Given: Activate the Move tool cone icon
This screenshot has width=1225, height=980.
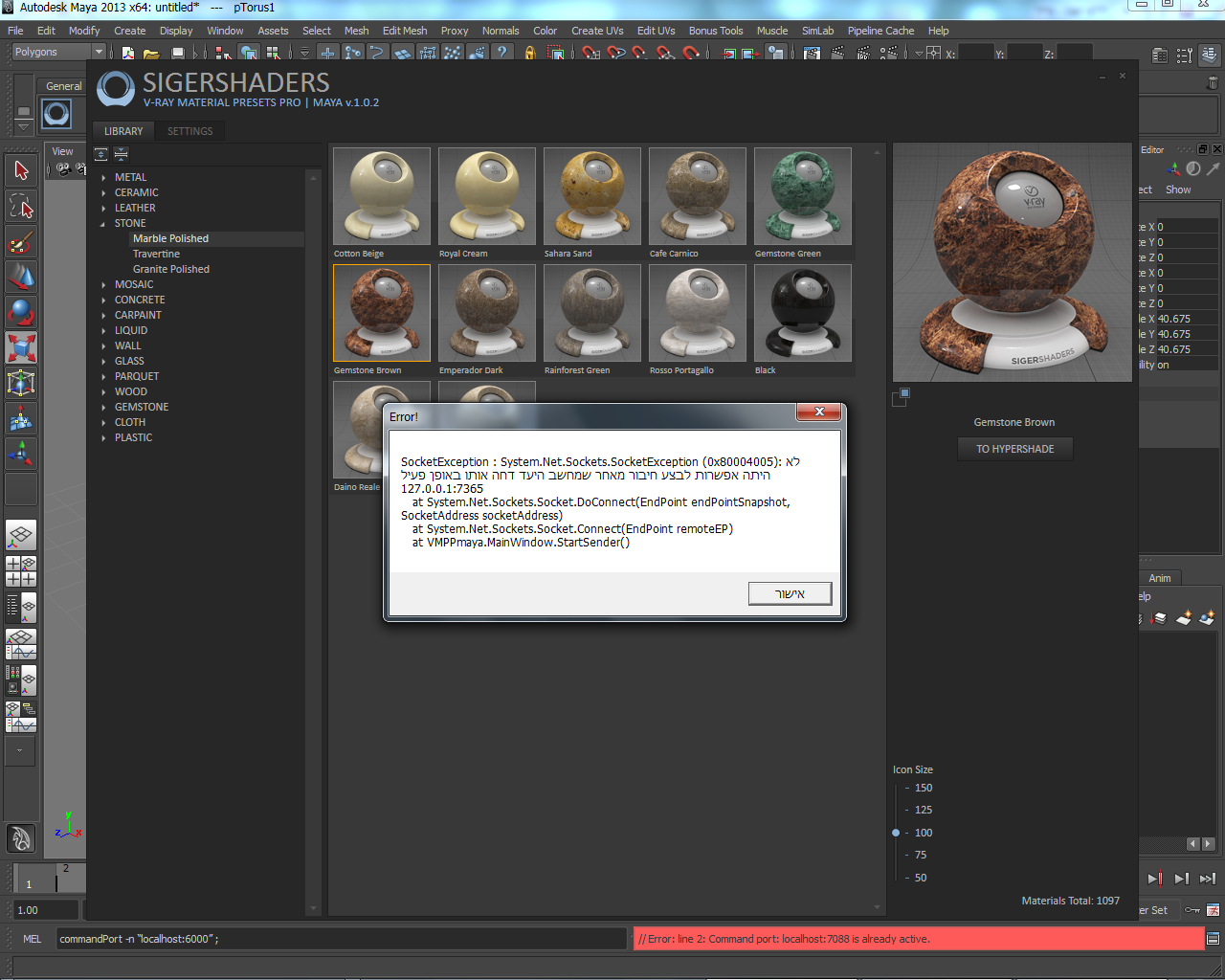Looking at the screenshot, I should tap(21, 277).
